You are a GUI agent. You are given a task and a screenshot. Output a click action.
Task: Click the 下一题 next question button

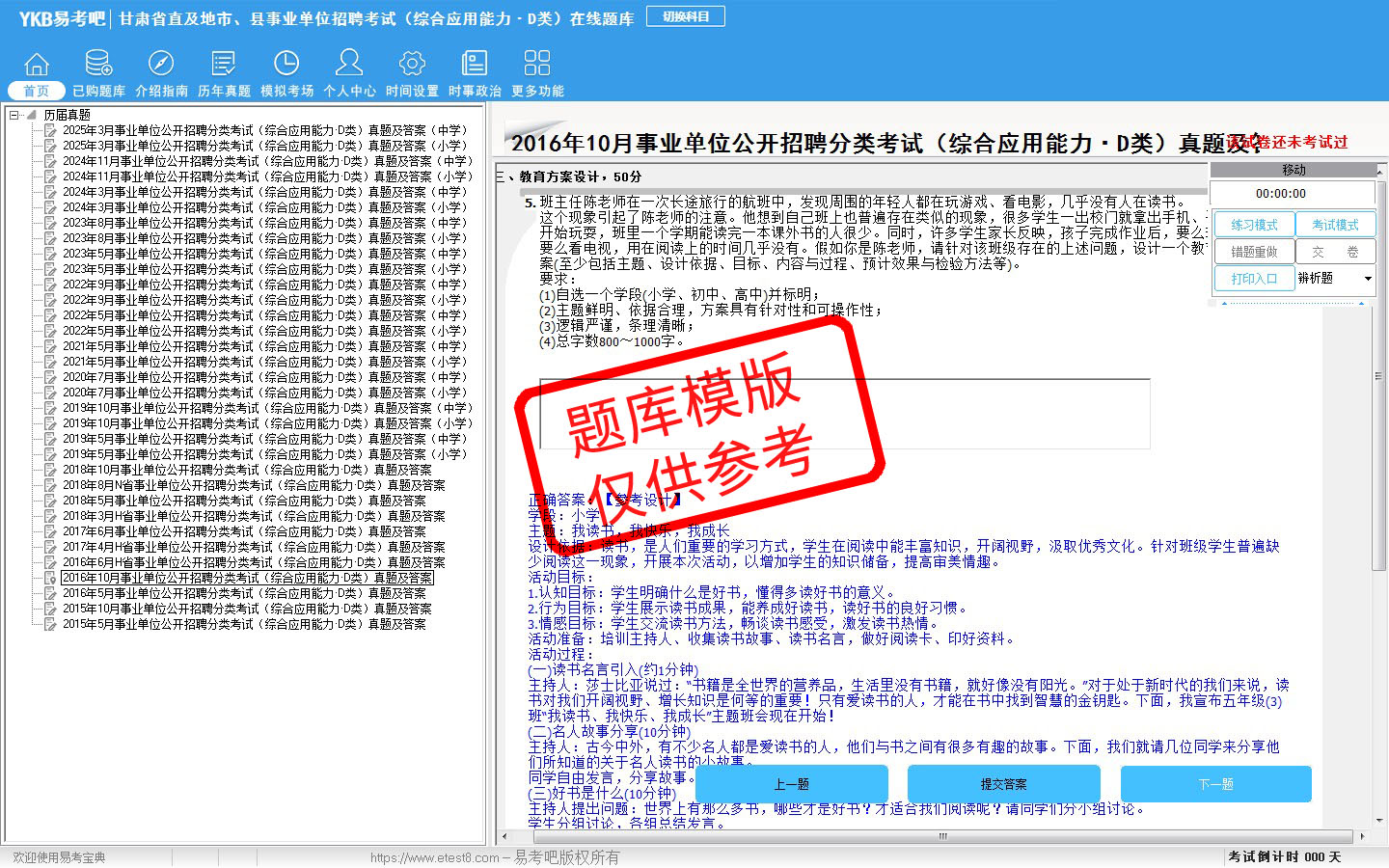(1215, 784)
